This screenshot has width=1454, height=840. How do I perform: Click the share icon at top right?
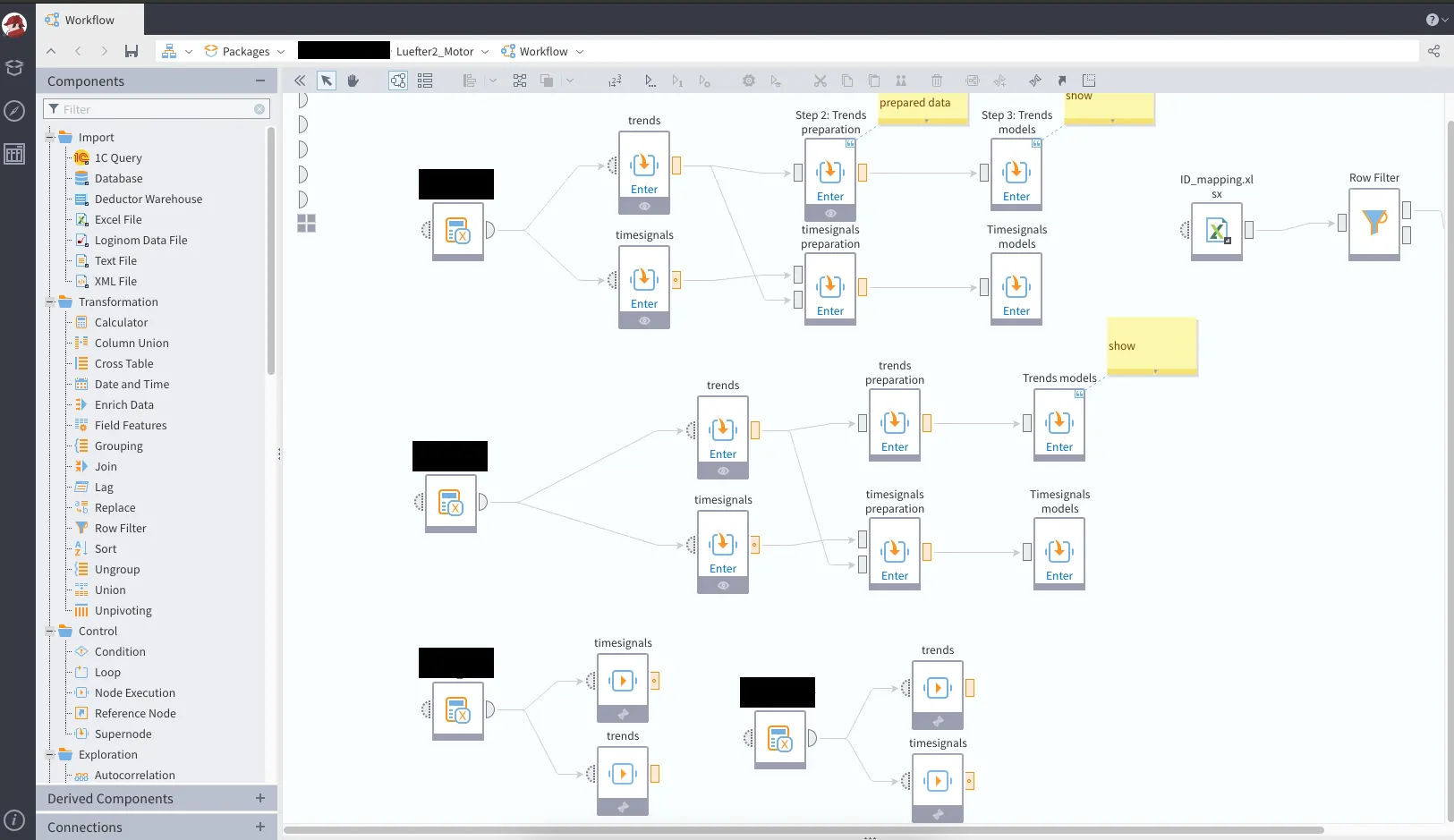[x=1434, y=51]
